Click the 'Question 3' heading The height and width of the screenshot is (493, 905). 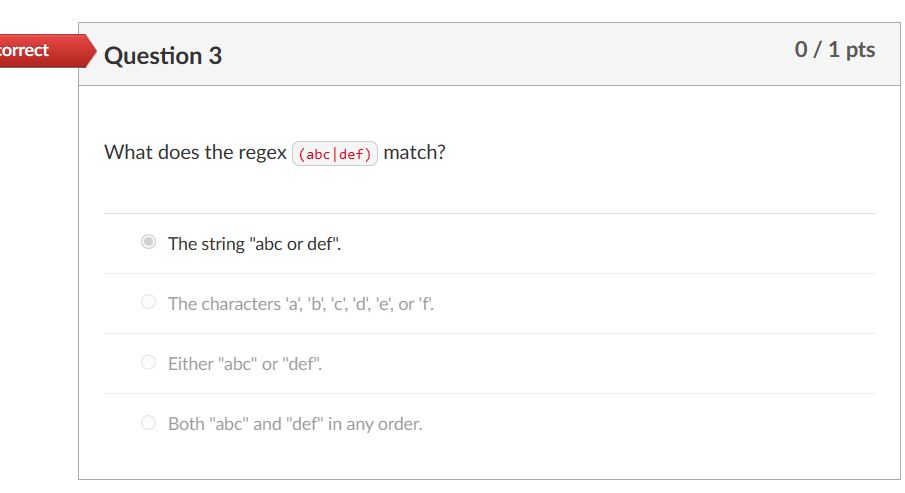click(x=163, y=56)
